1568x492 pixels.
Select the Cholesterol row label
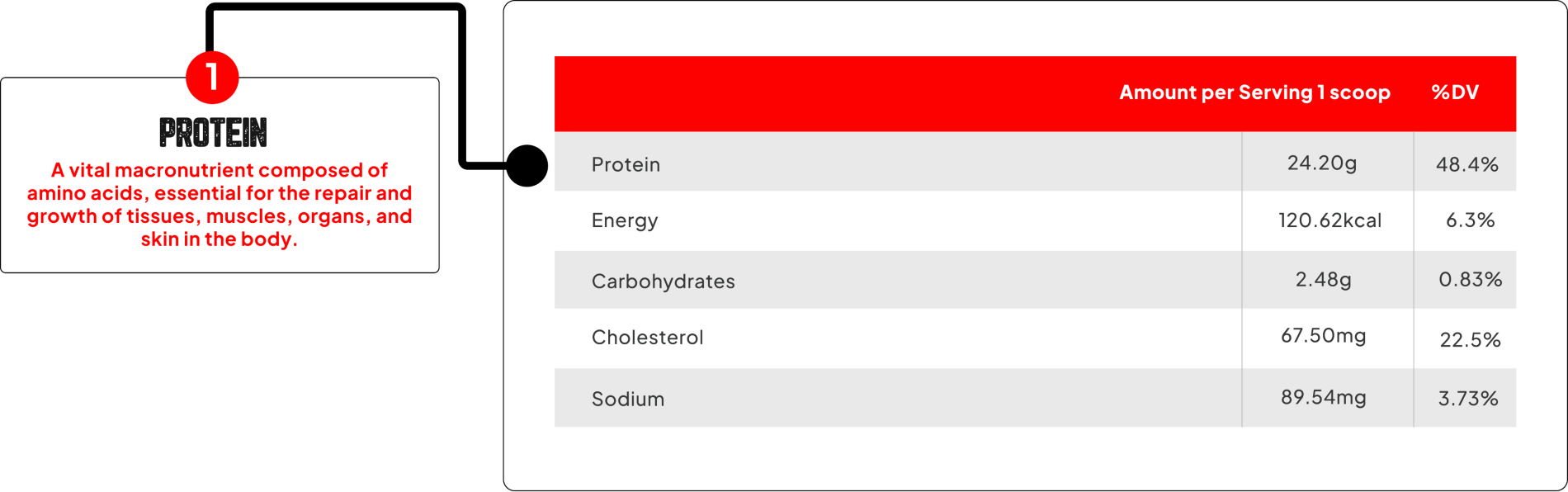[x=647, y=338]
